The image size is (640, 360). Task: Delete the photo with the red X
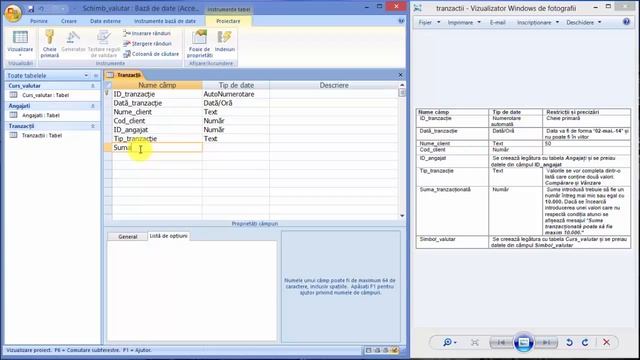(x=607, y=342)
